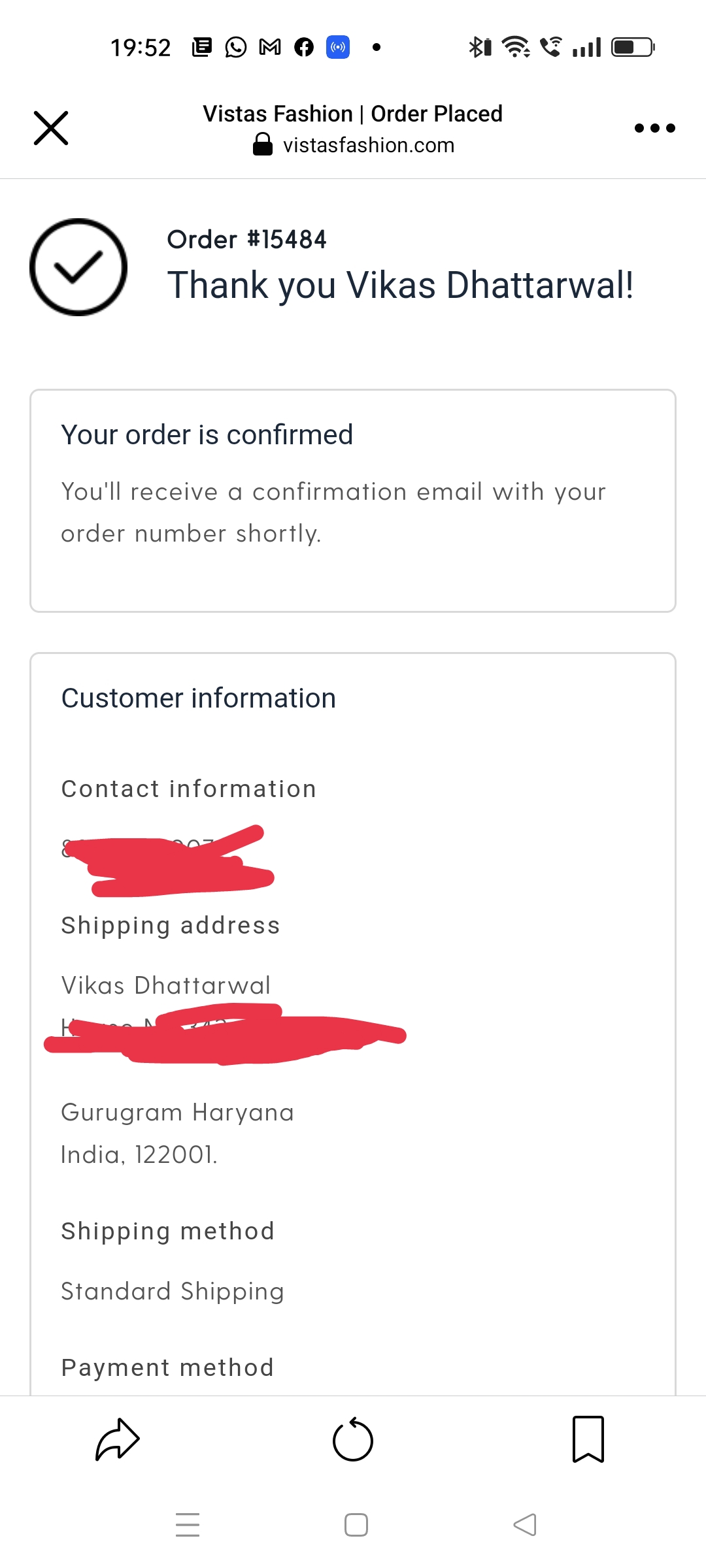Tap the WhatsApp notification icon
The height and width of the screenshot is (1568, 706).
click(x=236, y=47)
